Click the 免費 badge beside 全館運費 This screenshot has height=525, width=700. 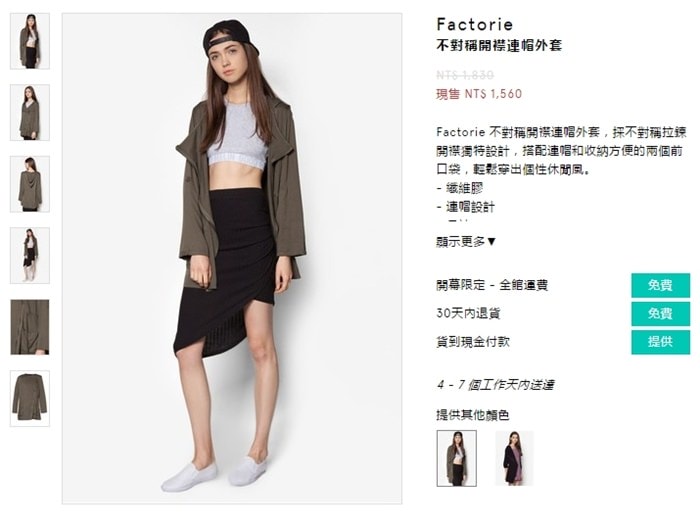tap(660, 285)
